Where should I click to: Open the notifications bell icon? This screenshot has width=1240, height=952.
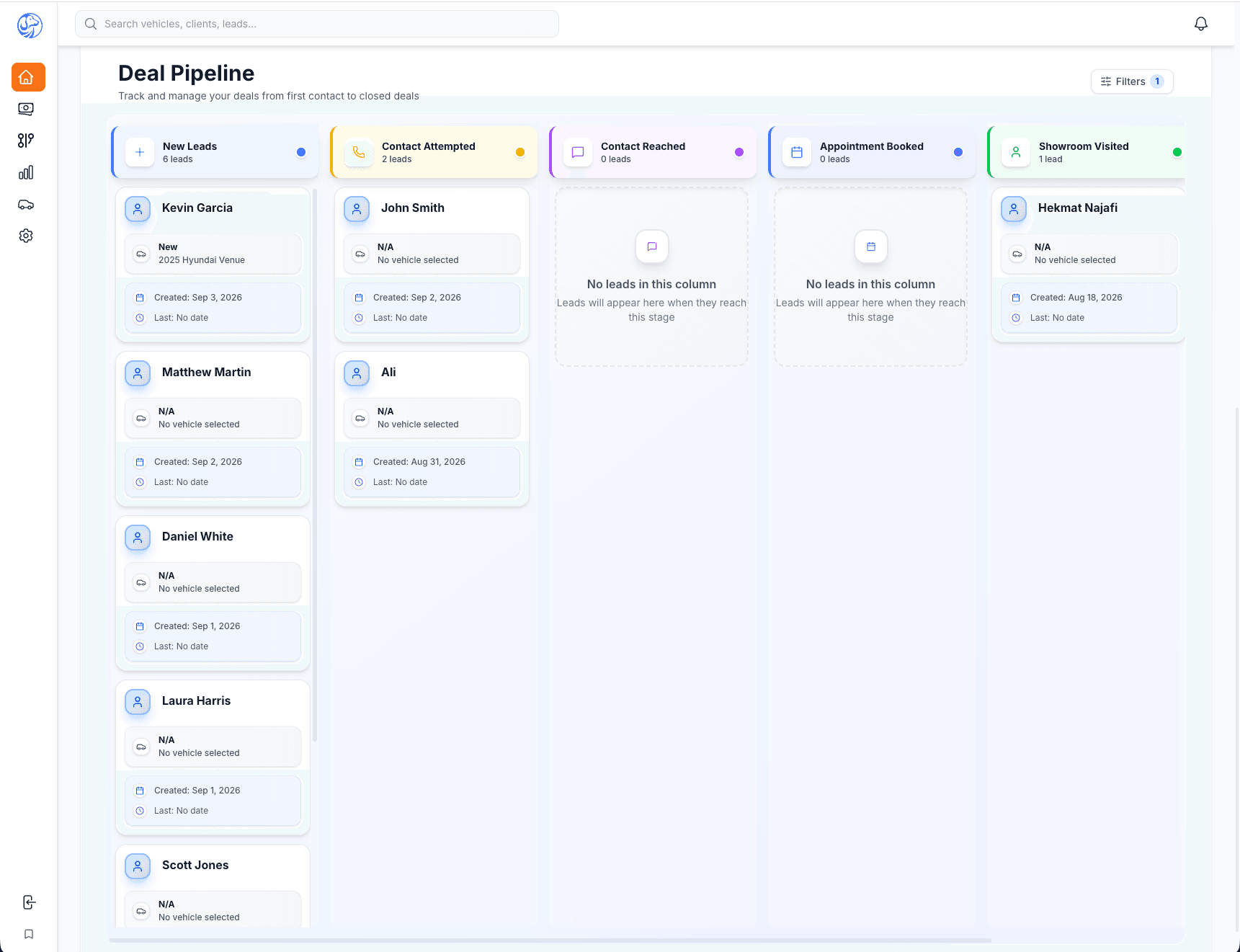1201,24
